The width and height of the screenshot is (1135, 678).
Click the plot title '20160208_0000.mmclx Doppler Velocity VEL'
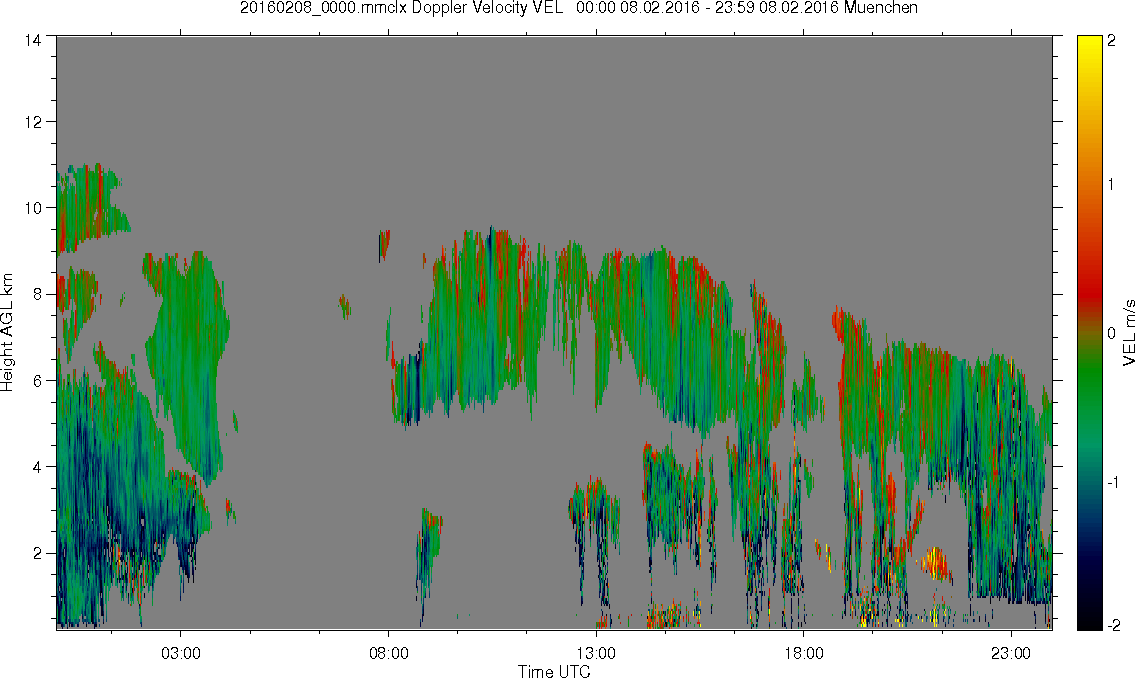point(401,8)
